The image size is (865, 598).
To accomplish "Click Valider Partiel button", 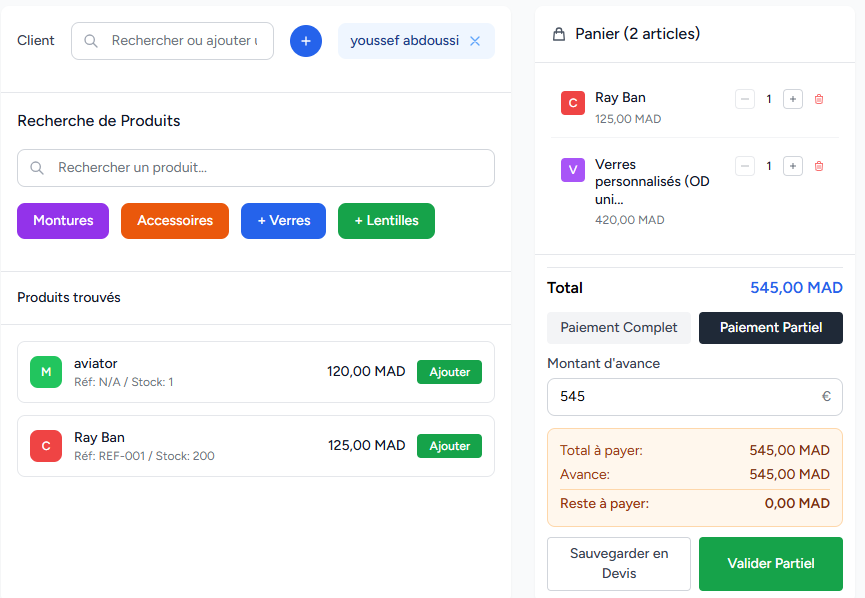I will point(770,564).
